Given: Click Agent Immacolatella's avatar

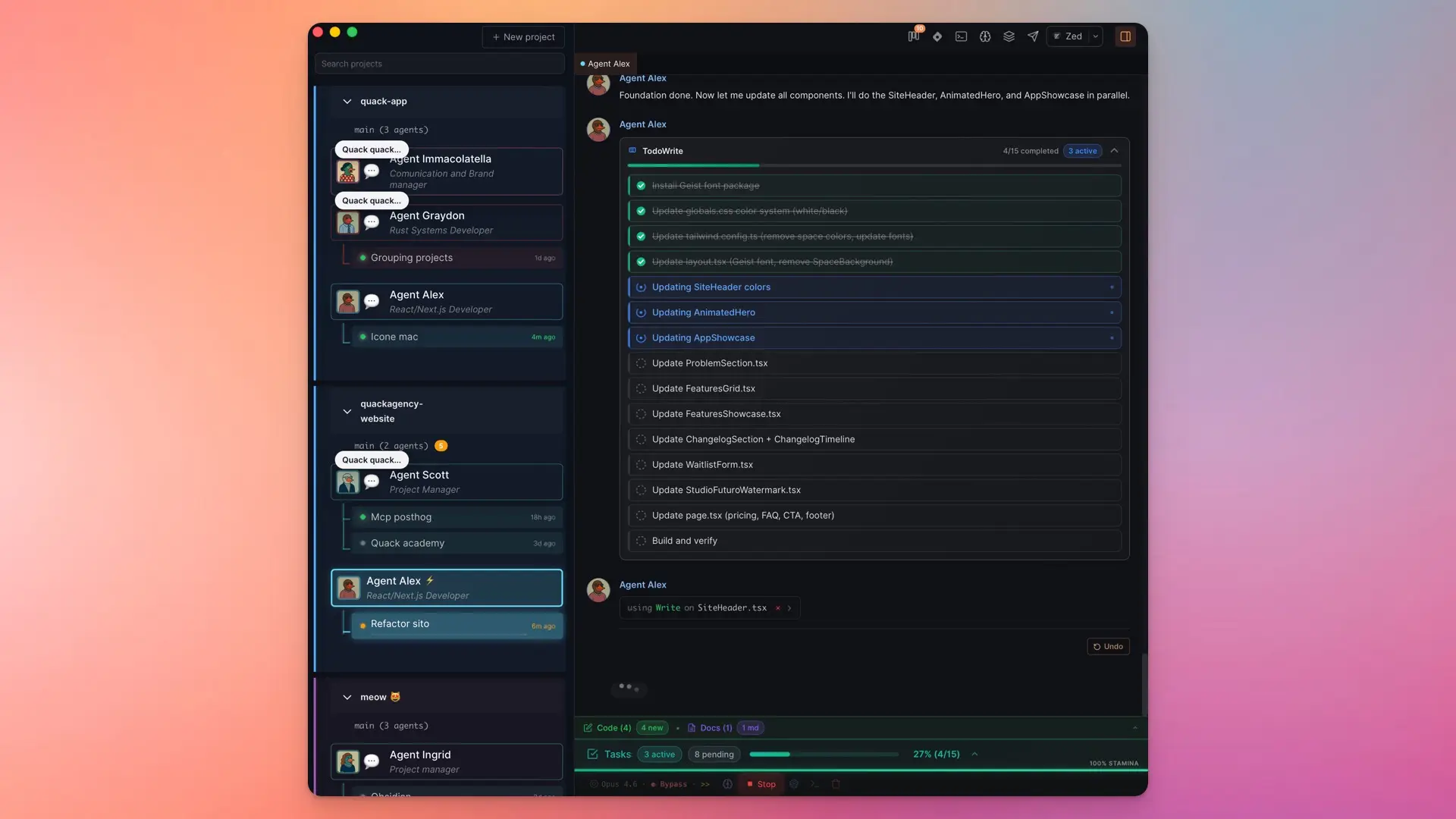Looking at the screenshot, I should pyautogui.click(x=347, y=171).
